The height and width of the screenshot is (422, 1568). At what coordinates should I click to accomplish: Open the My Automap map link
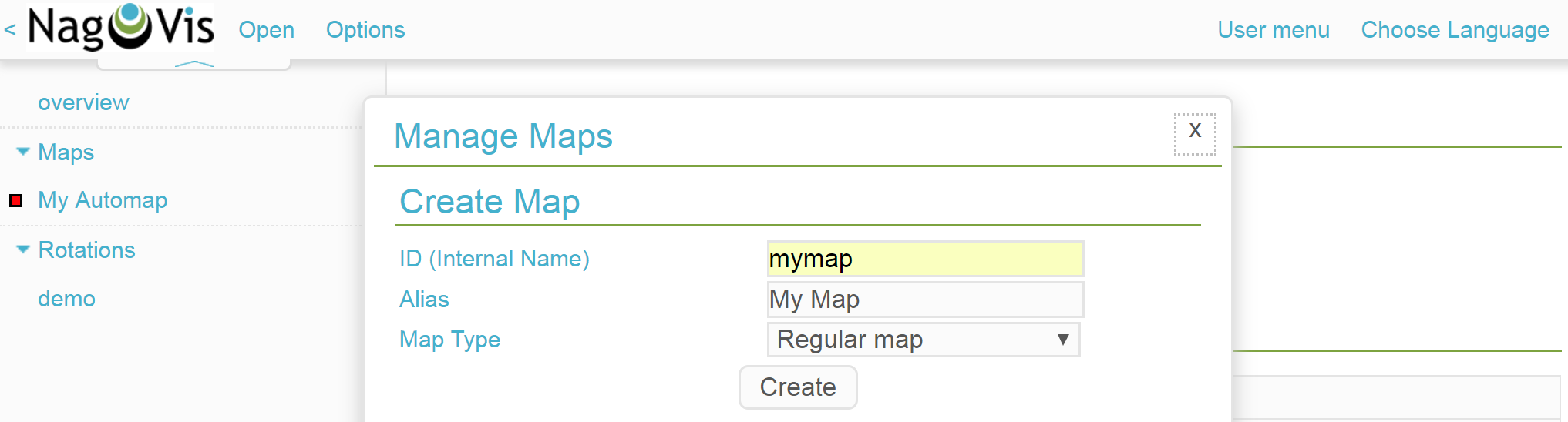(x=103, y=200)
